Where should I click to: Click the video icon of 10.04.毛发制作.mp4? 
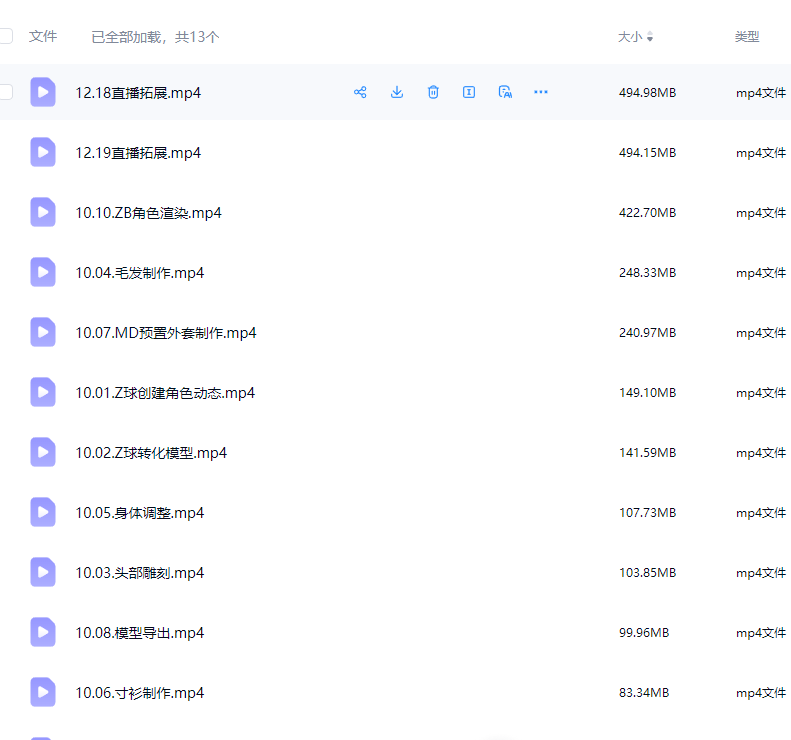pos(43,272)
